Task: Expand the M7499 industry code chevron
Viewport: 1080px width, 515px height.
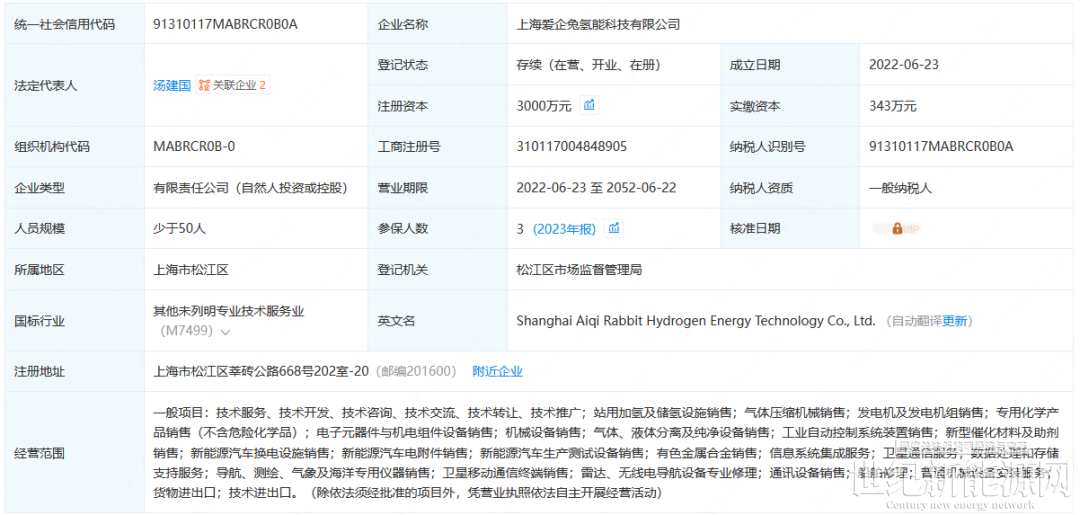Action: click(226, 332)
